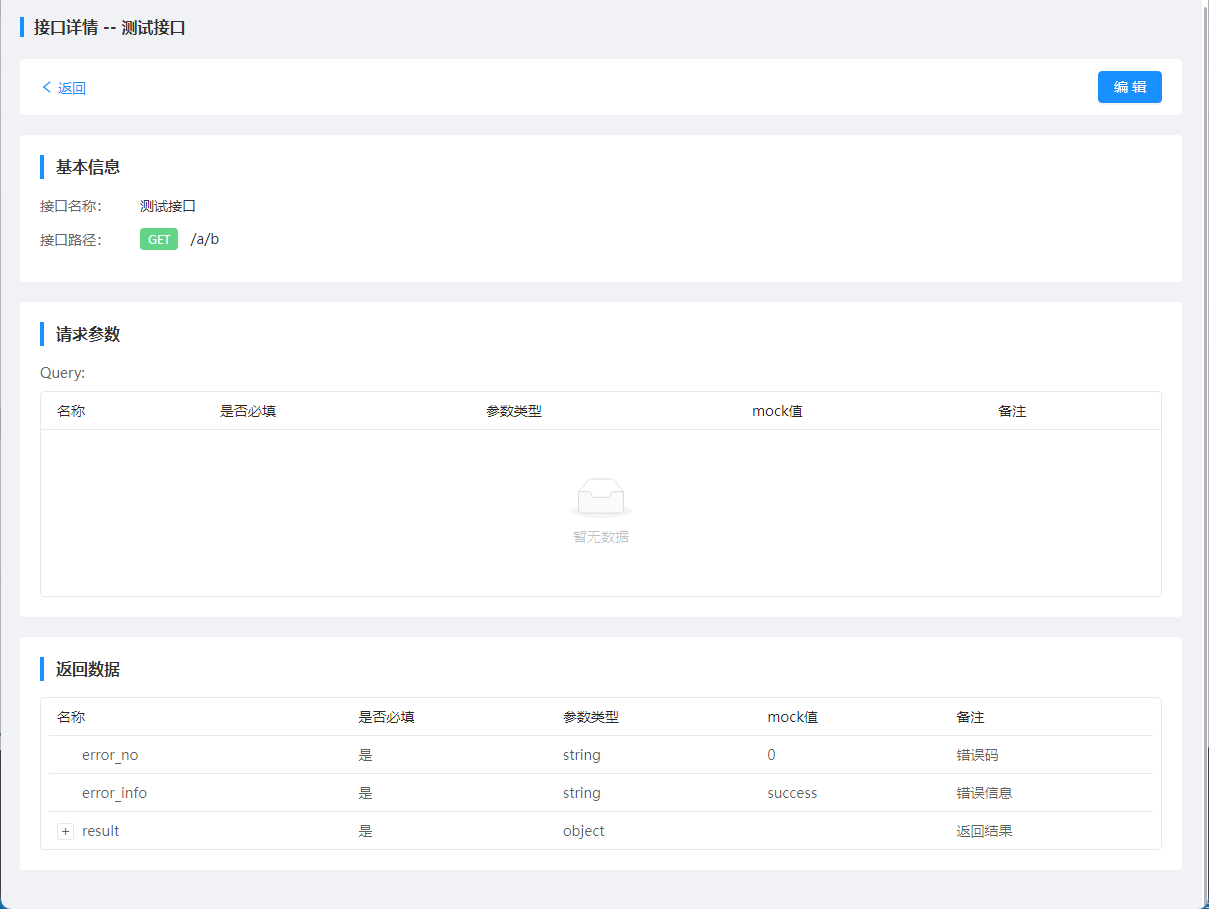Screen dimensions: 1209x909
Task: Click the result row name text
Action: [100, 831]
